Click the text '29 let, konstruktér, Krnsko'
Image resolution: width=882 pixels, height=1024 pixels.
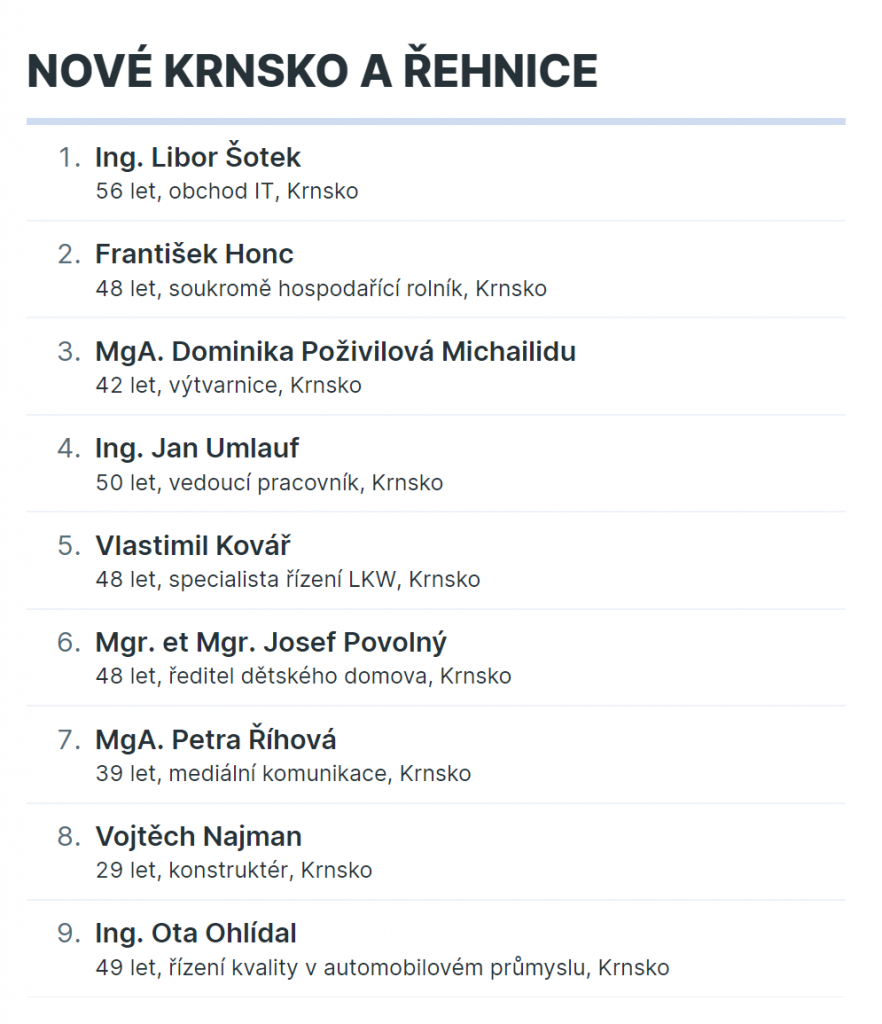pyautogui.click(x=234, y=870)
